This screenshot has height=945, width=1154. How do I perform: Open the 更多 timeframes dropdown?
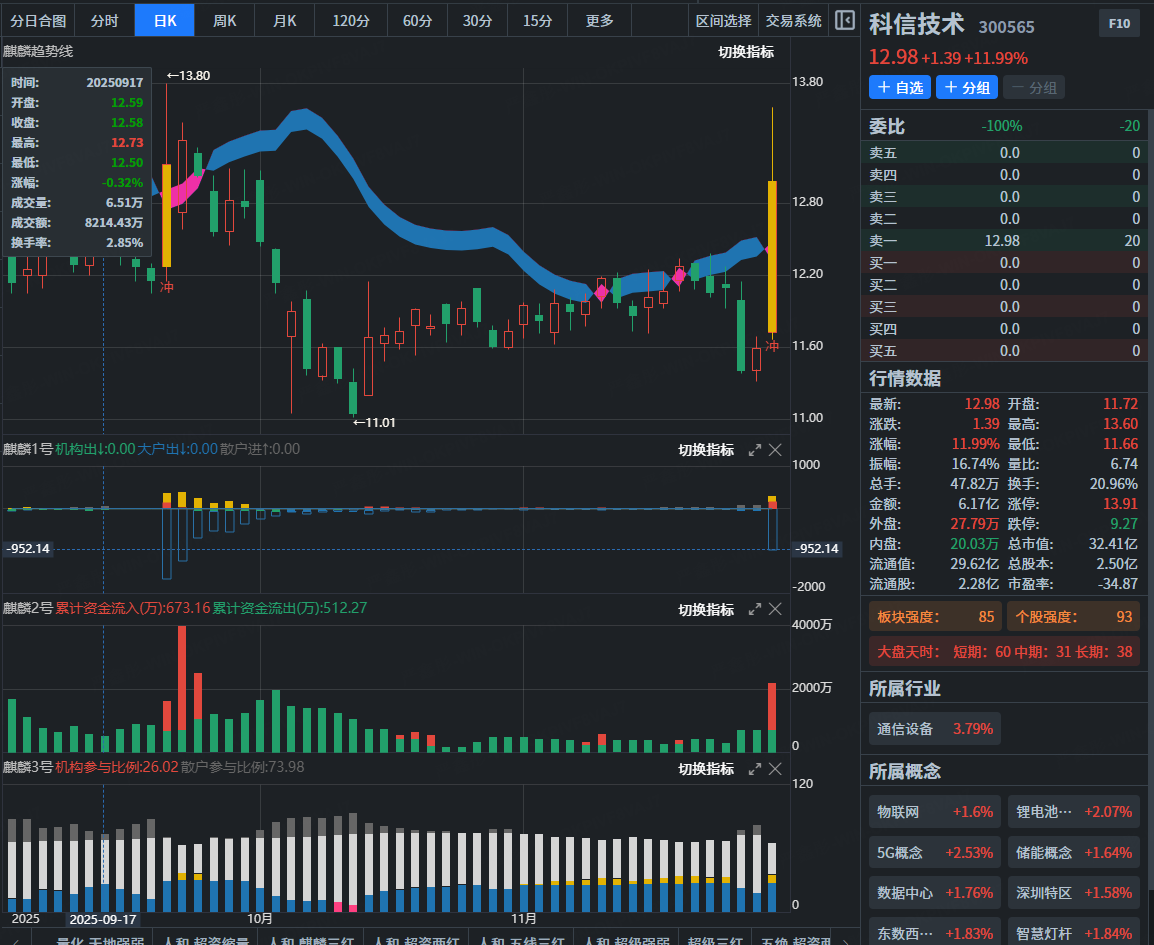600,20
